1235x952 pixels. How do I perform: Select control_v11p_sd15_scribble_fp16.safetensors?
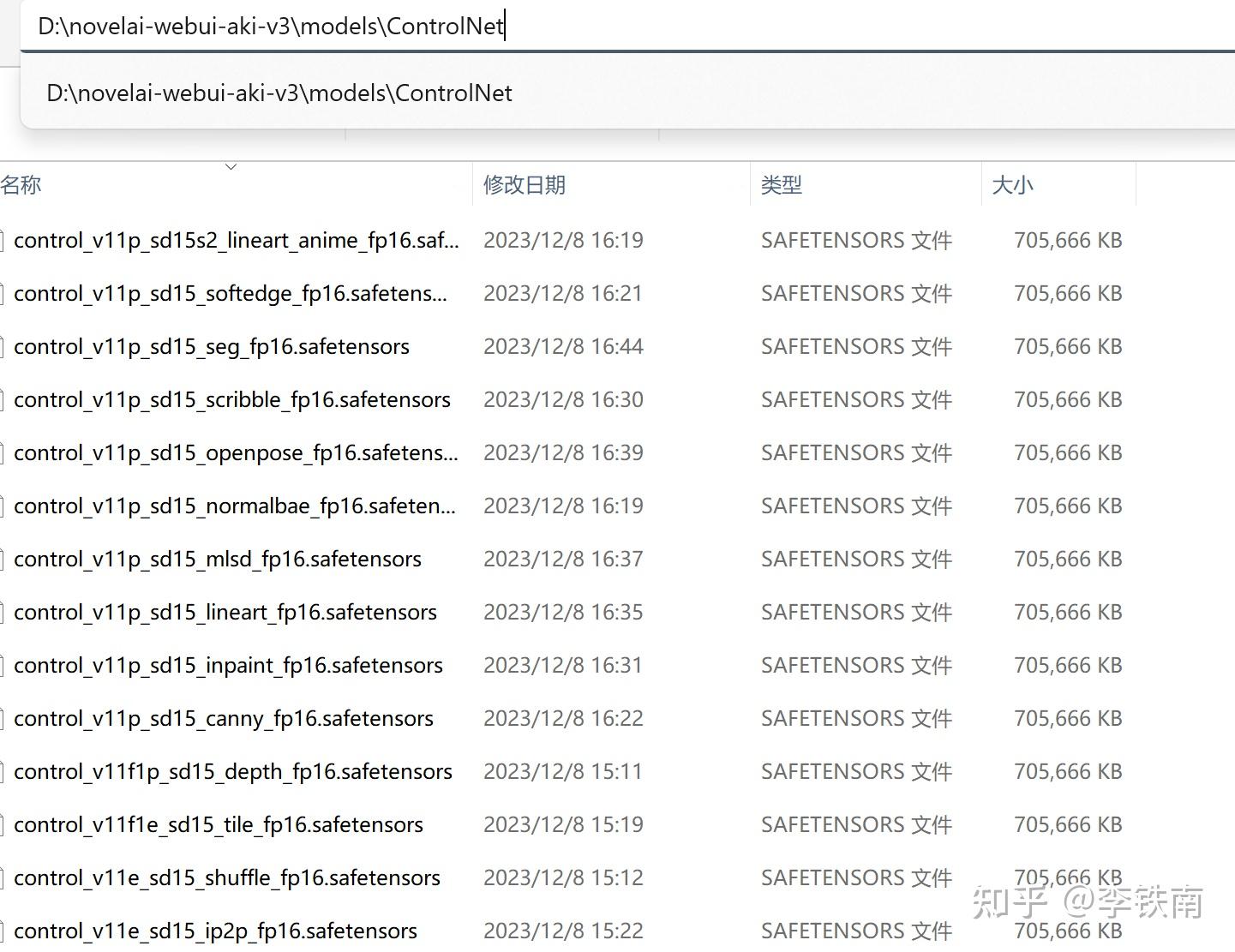(232, 399)
